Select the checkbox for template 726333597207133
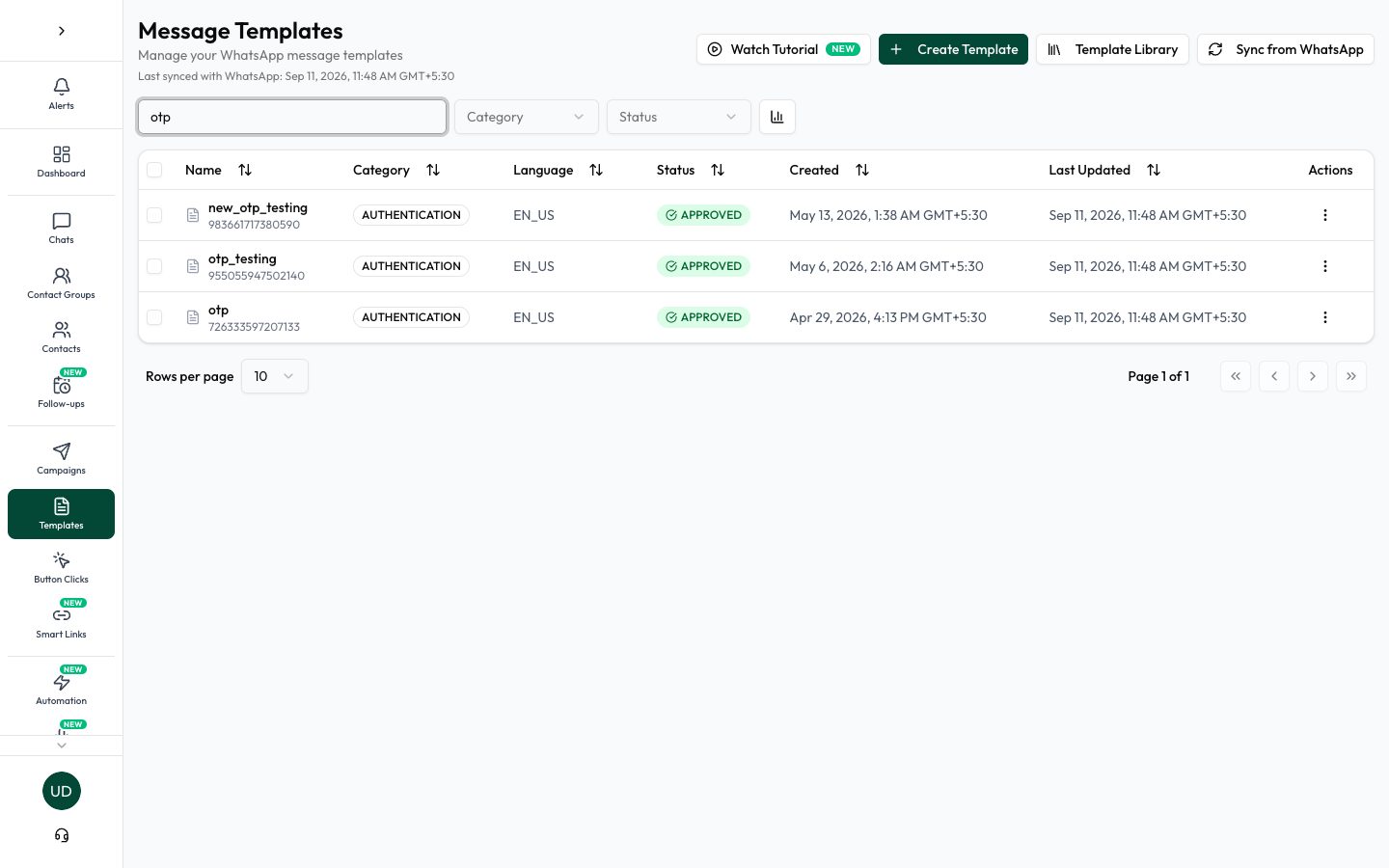1389x868 pixels. [154, 317]
